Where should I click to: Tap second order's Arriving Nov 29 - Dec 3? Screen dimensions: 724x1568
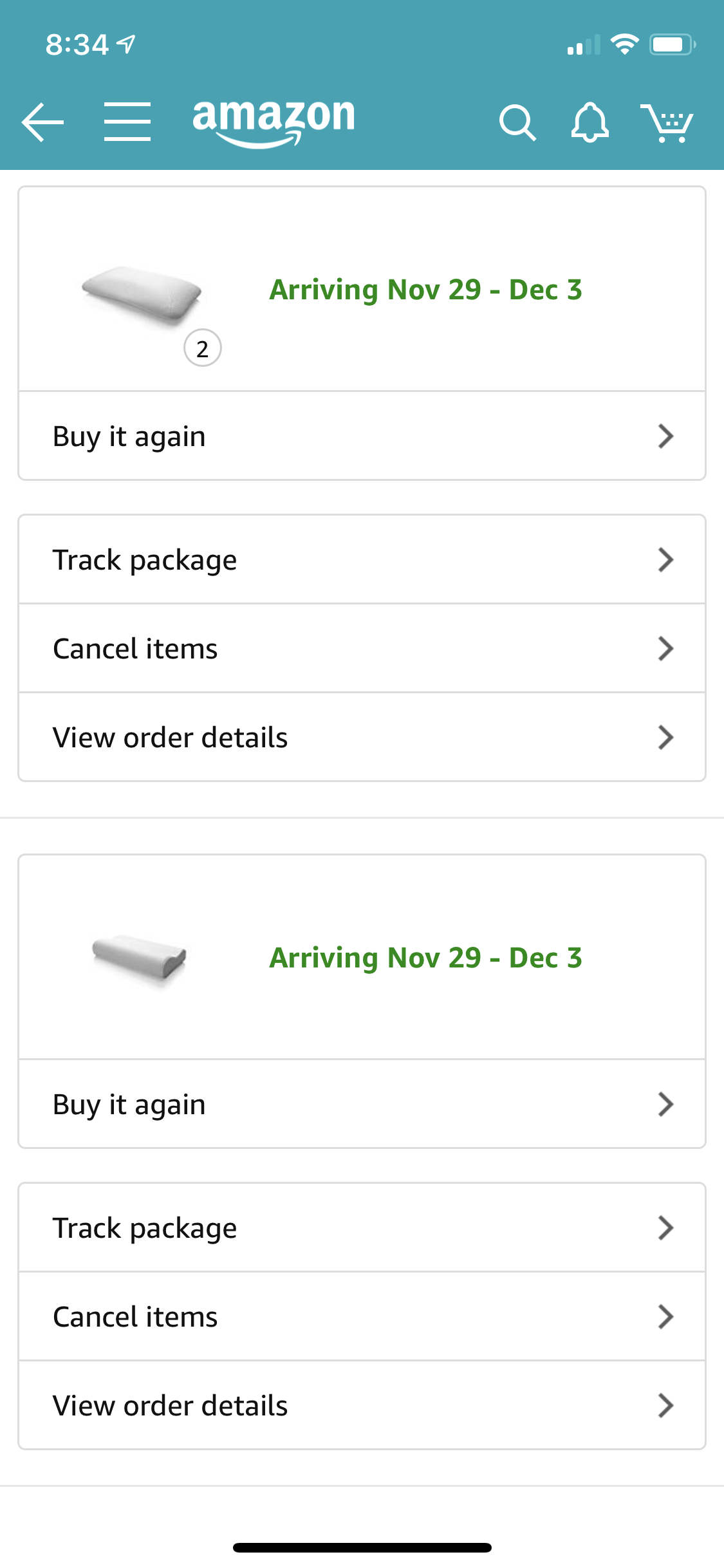[x=425, y=958]
